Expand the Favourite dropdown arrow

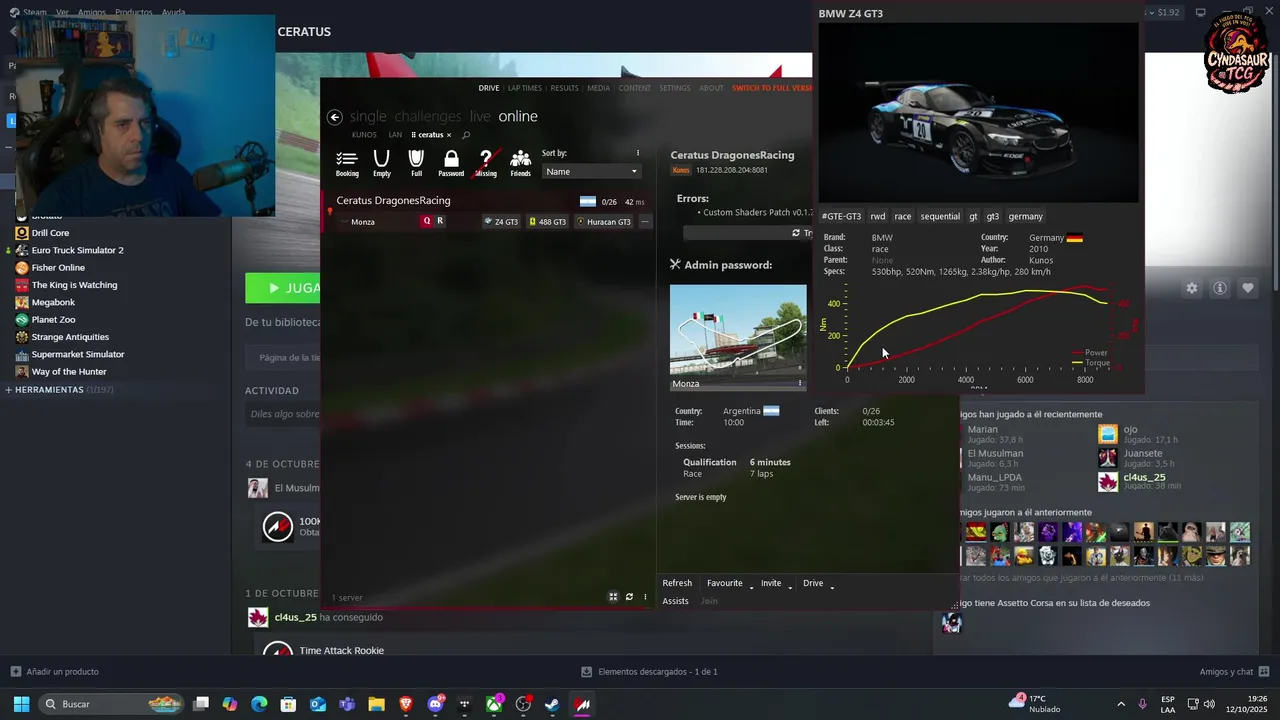click(750, 586)
